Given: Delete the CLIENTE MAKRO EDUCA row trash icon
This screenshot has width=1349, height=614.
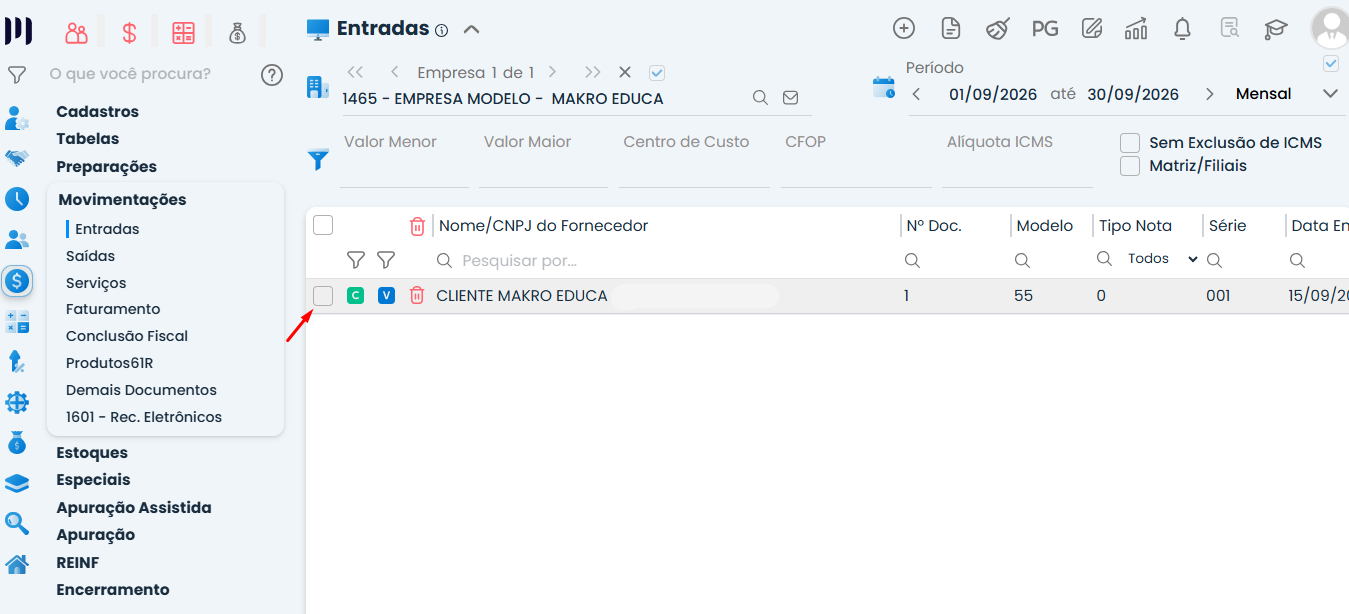Looking at the screenshot, I should click(x=417, y=295).
